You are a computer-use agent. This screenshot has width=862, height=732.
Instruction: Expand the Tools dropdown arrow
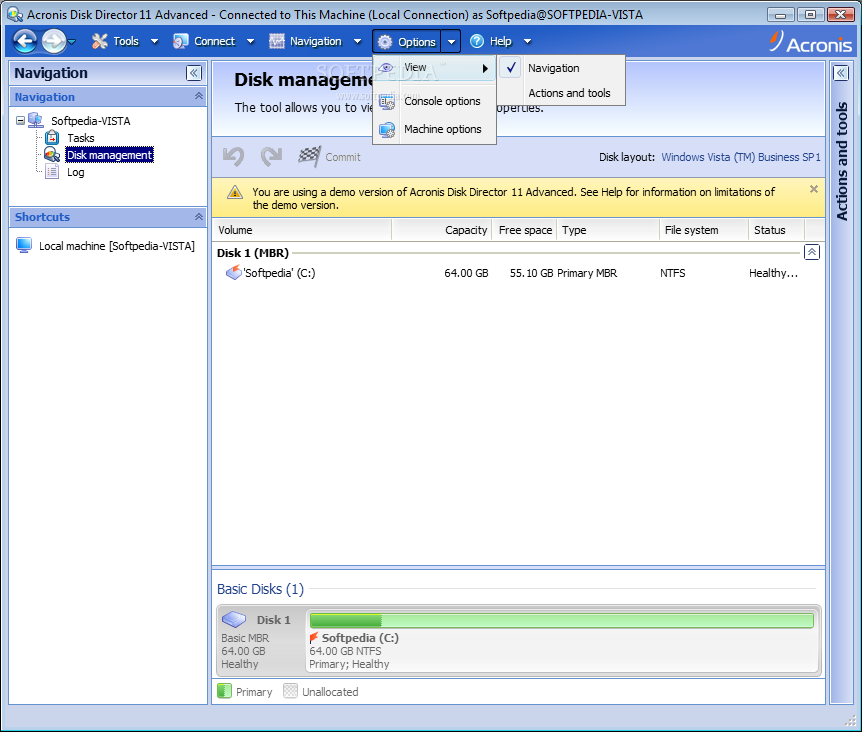tap(154, 41)
